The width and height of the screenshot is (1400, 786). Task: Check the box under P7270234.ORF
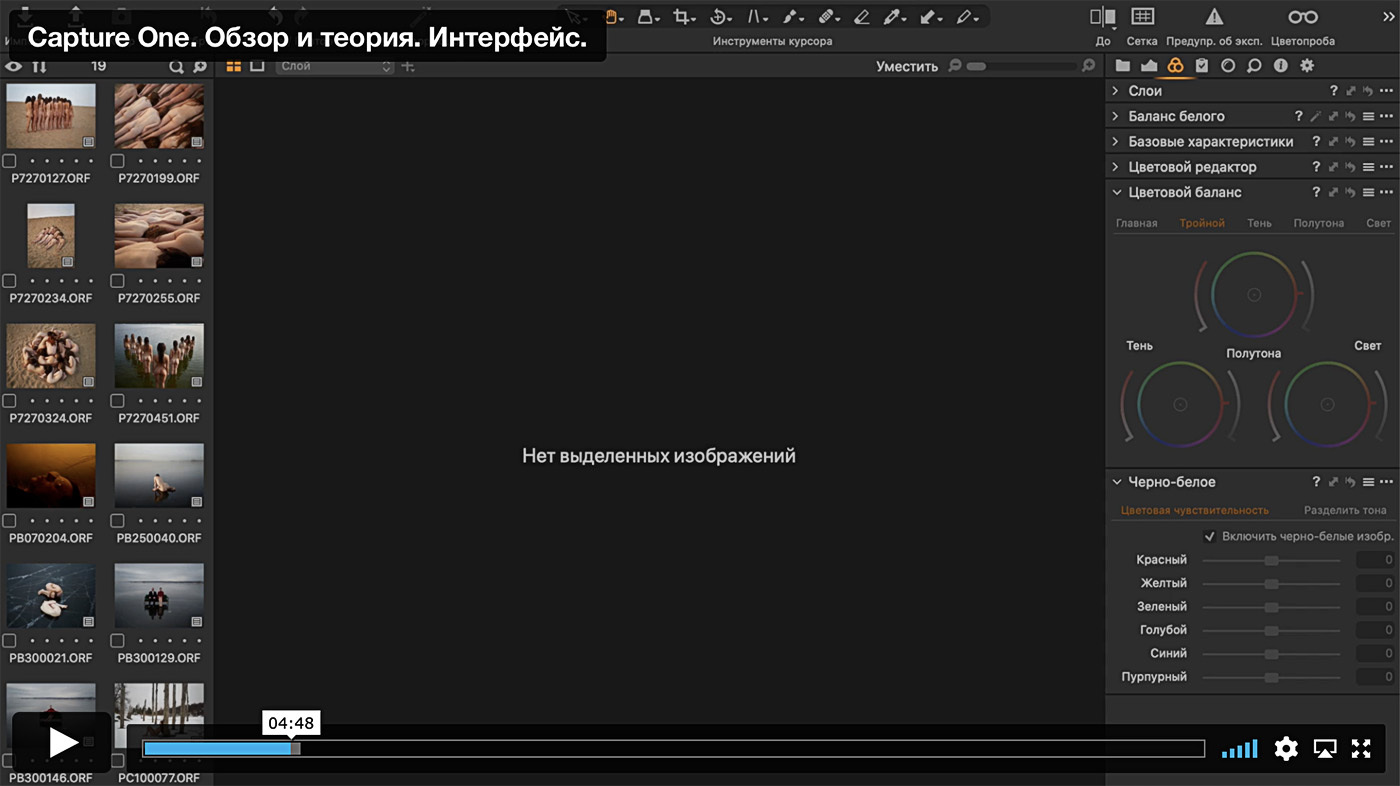pyautogui.click(x=9, y=281)
